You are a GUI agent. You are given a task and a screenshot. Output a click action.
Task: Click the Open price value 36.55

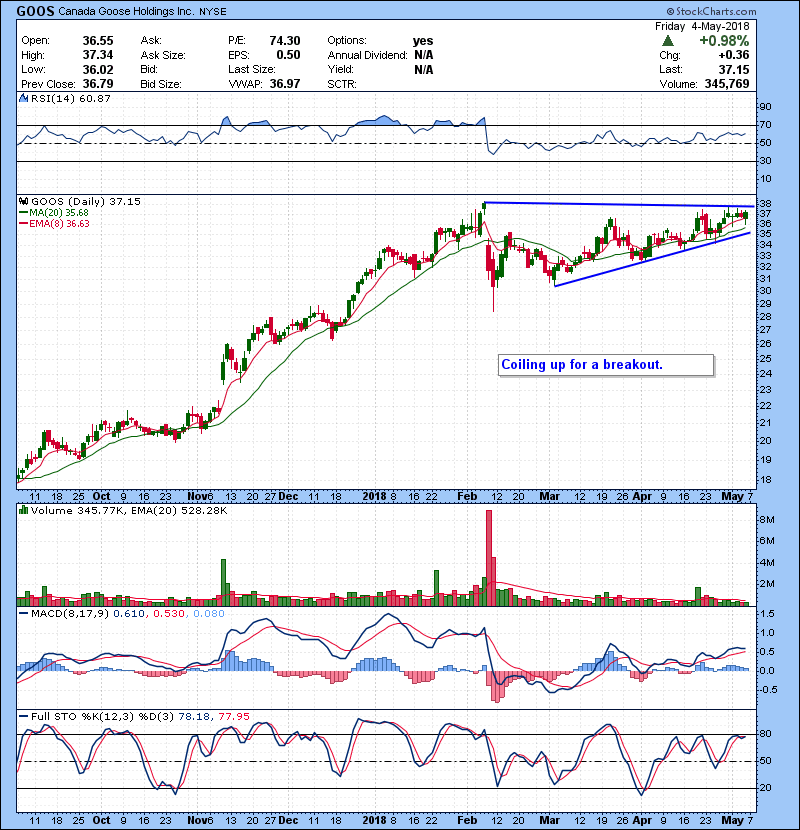click(98, 41)
